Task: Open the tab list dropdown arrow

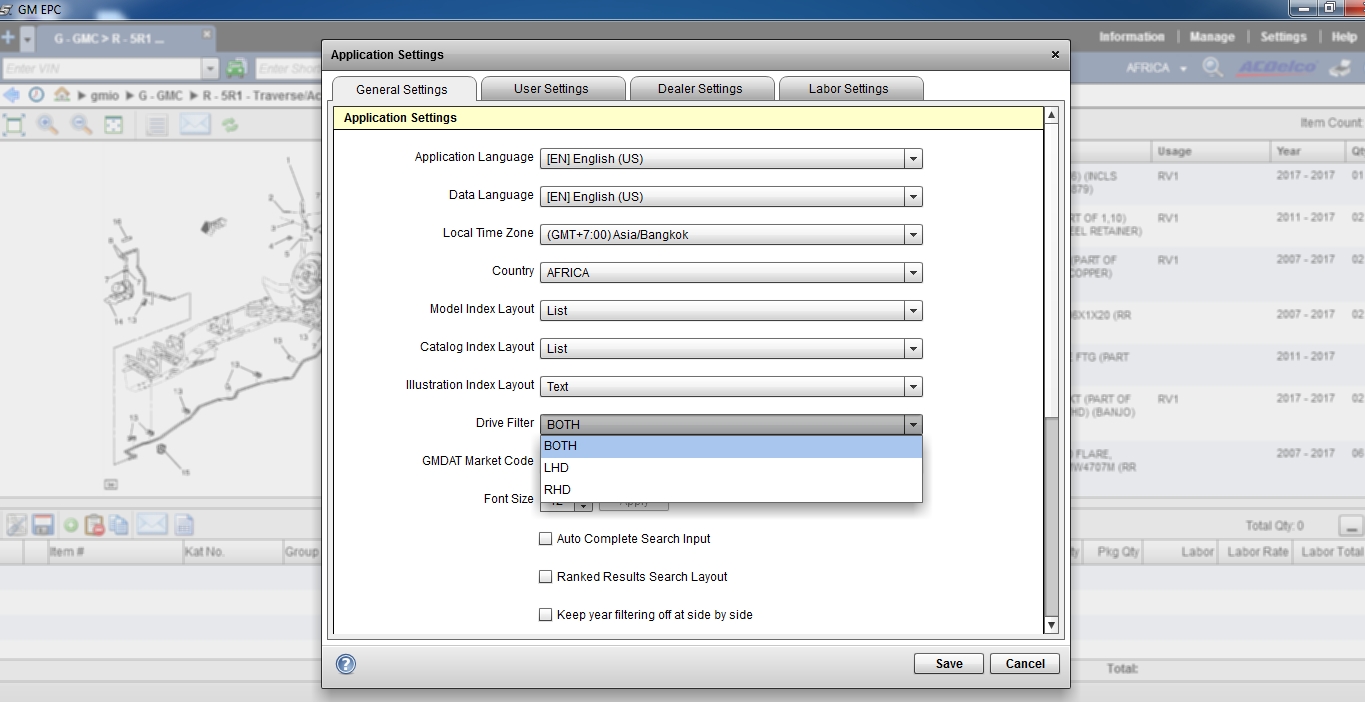Action: (27, 39)
